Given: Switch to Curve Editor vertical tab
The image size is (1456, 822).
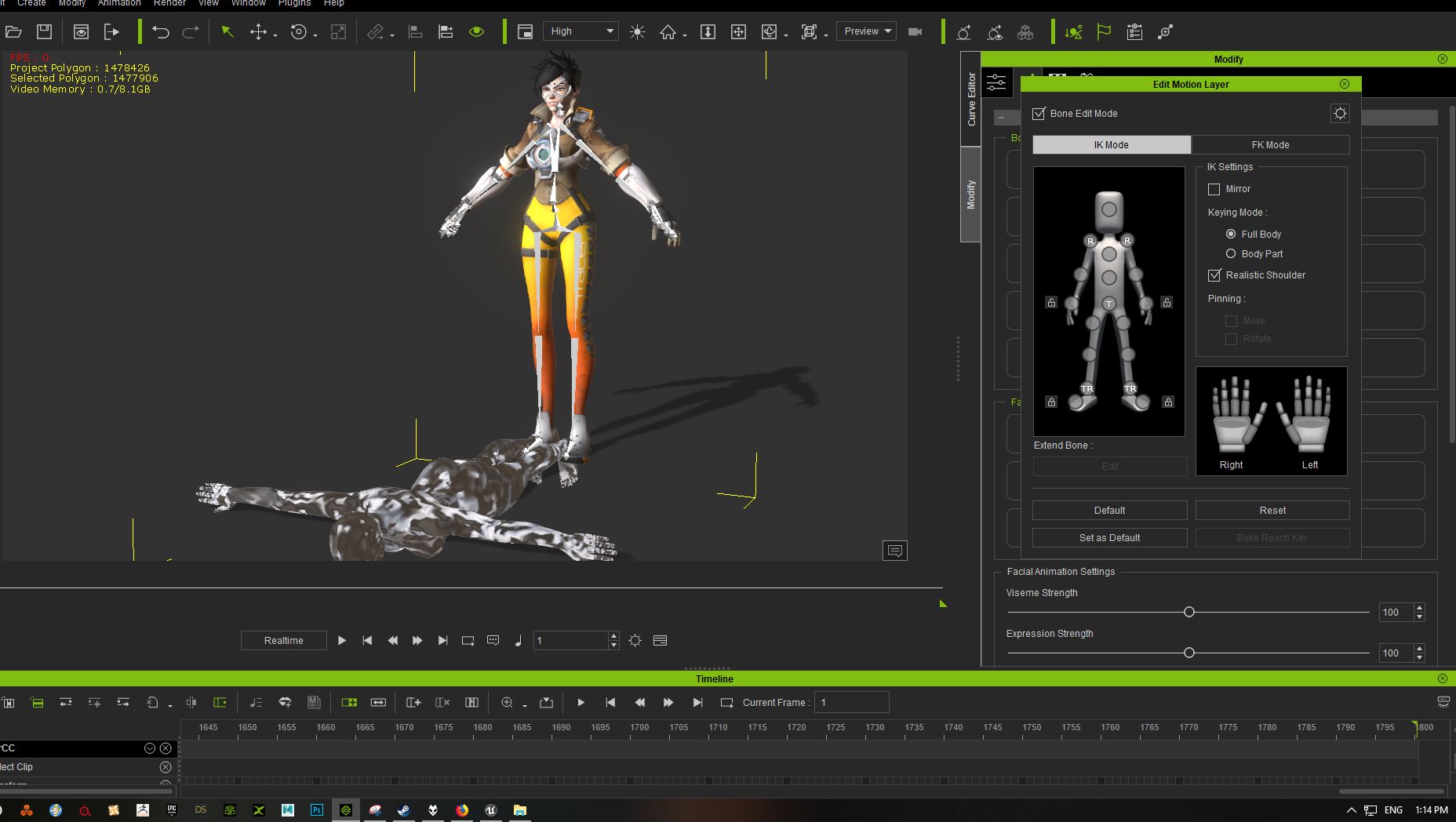Looking at the screenshot, I should pyautogui.click(x=971, y=99).
